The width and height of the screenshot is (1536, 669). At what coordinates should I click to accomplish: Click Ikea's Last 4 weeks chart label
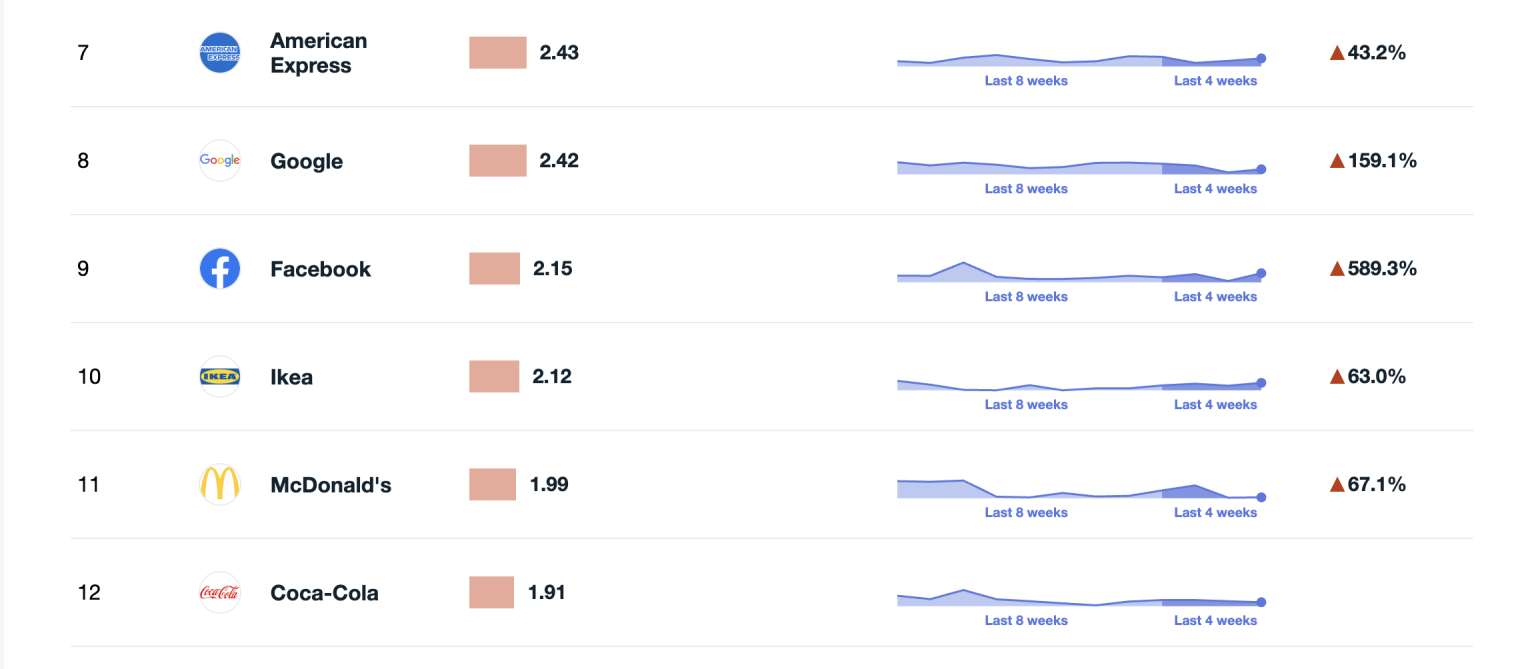1215,405
